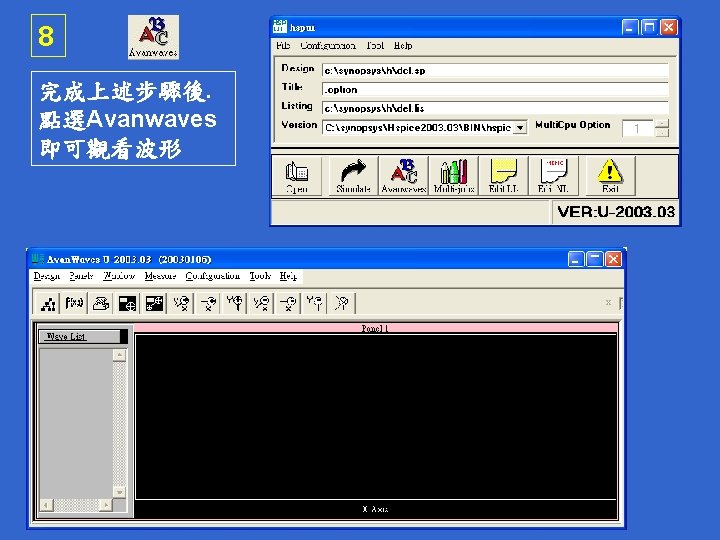Image resolution: width=720 pixels, height=540 pixels.
Task: Click the VER:U-2003.03 status text
Action: pyautogui.click(x=616, y=212)
